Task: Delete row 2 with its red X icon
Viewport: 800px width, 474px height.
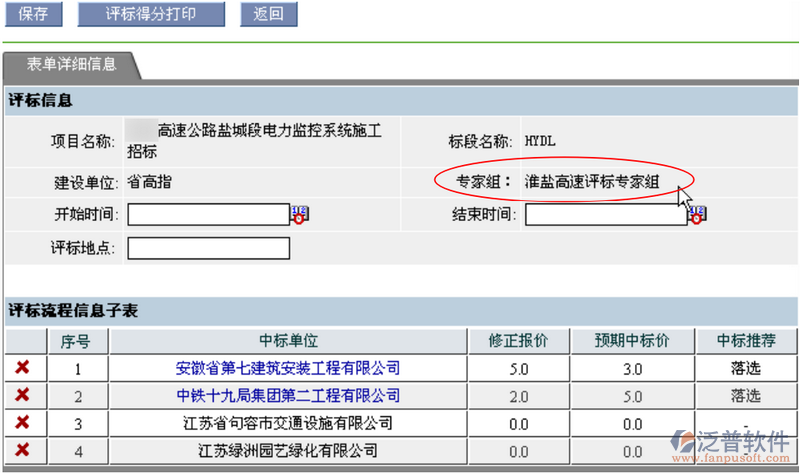Action: pyautogui.click(x=22, y=396)
